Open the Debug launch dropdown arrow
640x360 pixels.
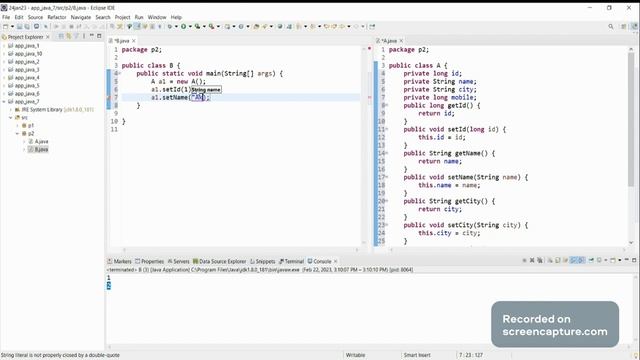click(x=176, y=27)
